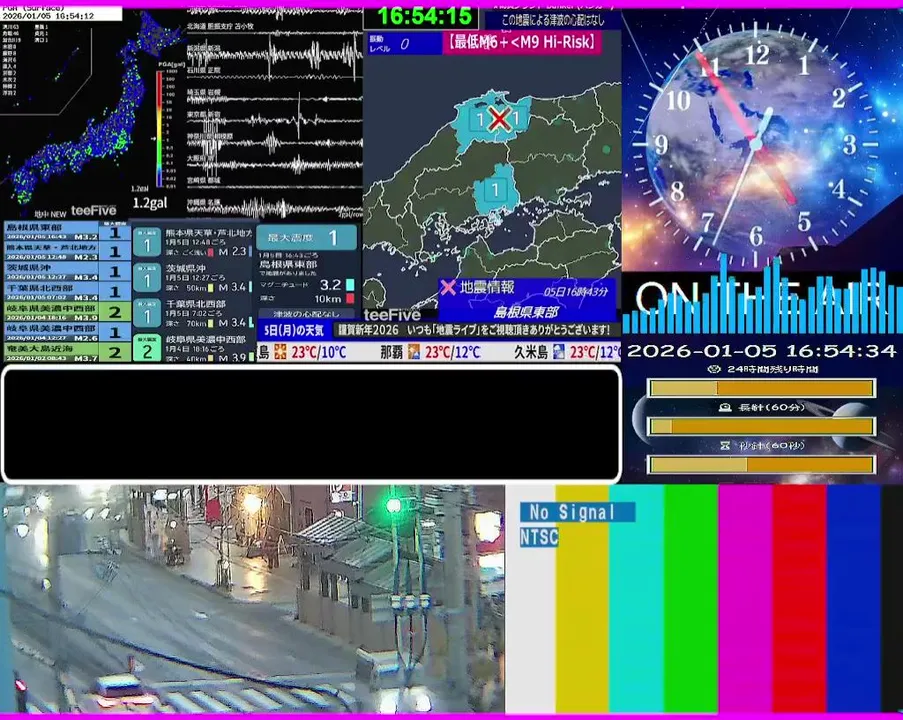Click the 【最低M6+<M9 Hi-Risk】 banner
This screenshot has width=903, height=720.
pyautogui.click(x=522, y=42)
